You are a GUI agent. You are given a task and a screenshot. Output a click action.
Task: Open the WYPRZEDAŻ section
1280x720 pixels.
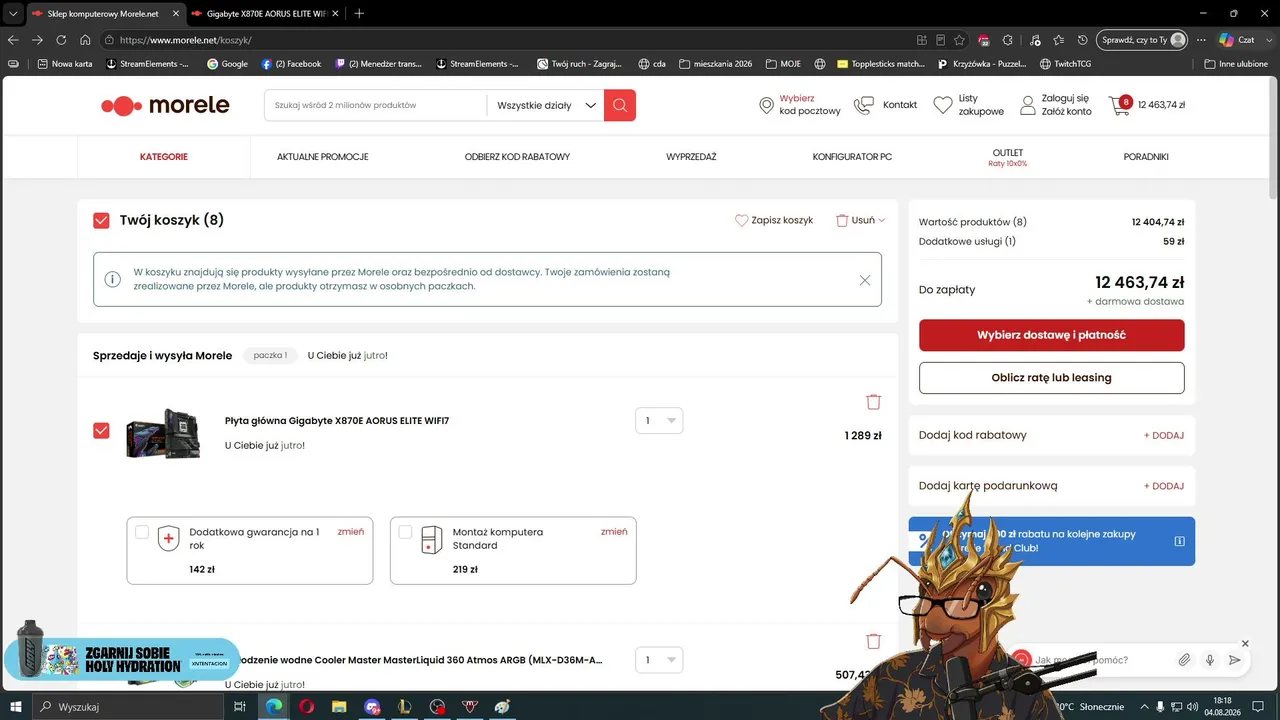tap(691, 157)
